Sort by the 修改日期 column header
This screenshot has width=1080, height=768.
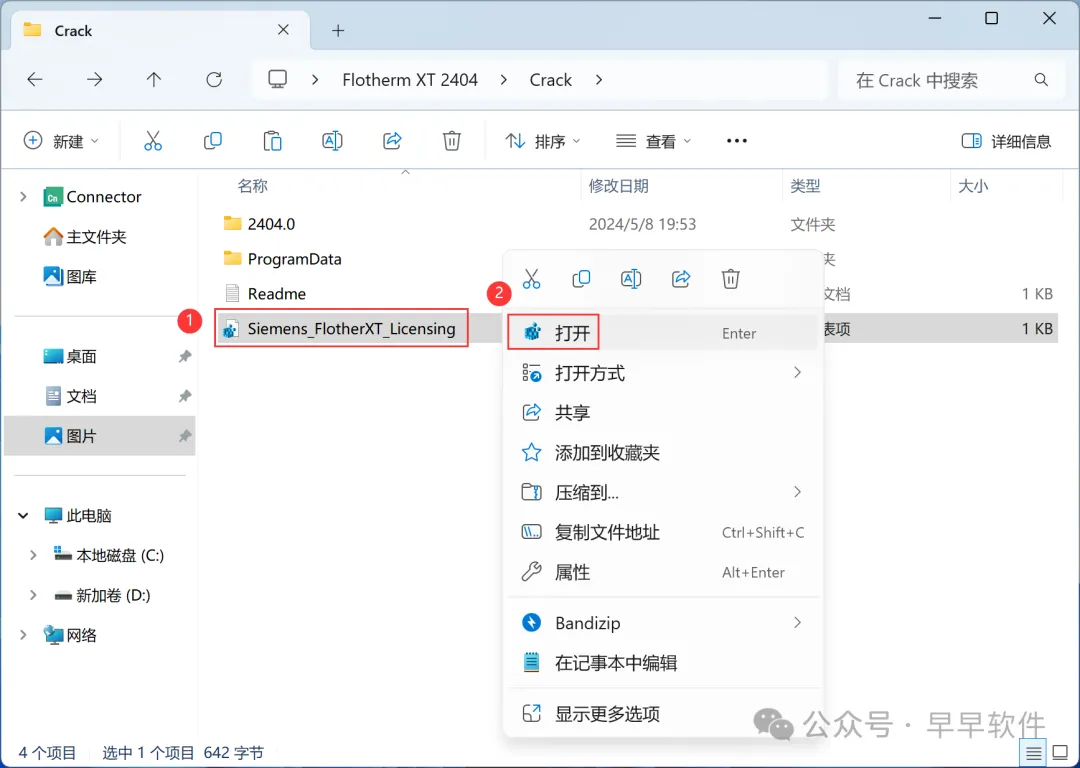[618, 186]
